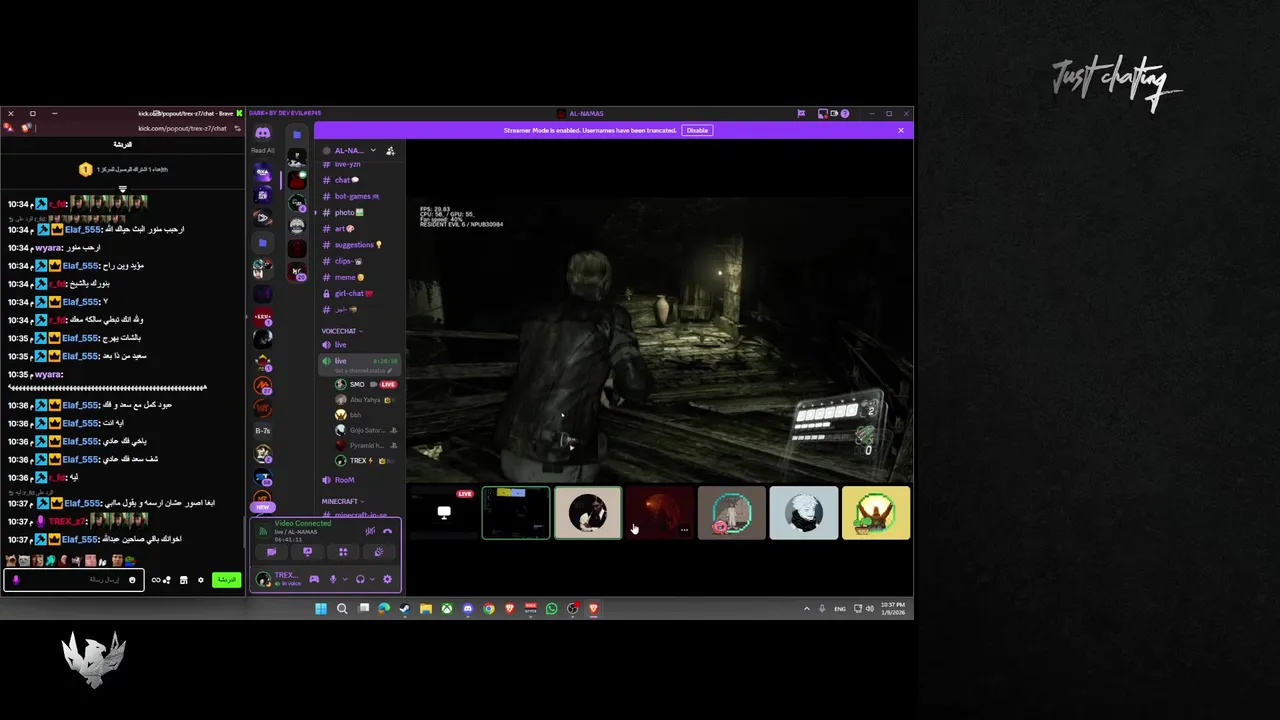Open the photo text channel
The width and height of the screenshot is (1280, 720).
click(345, 212)
